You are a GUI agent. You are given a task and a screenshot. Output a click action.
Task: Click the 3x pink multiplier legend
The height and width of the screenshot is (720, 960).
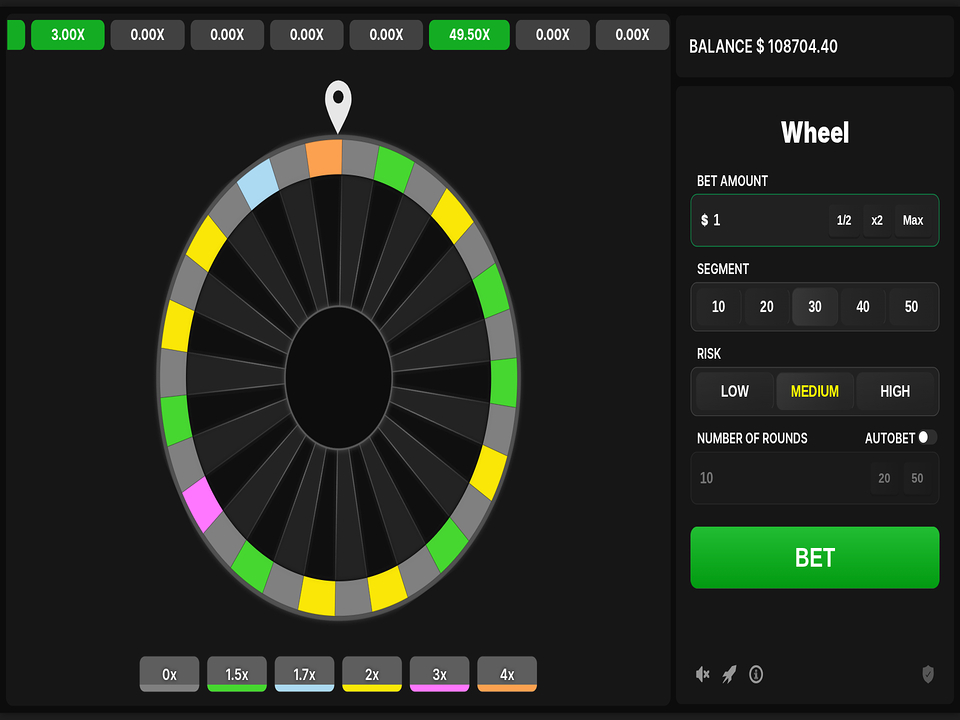439,674
